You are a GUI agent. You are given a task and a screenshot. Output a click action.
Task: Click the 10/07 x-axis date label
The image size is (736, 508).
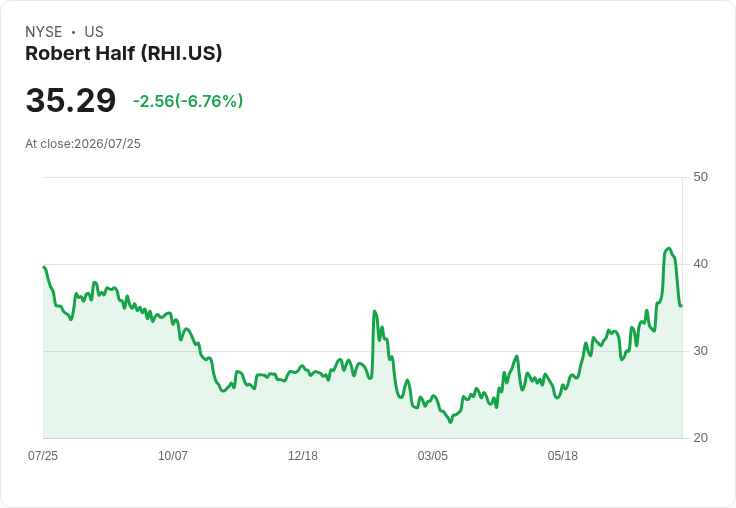[x=173, y=455]
